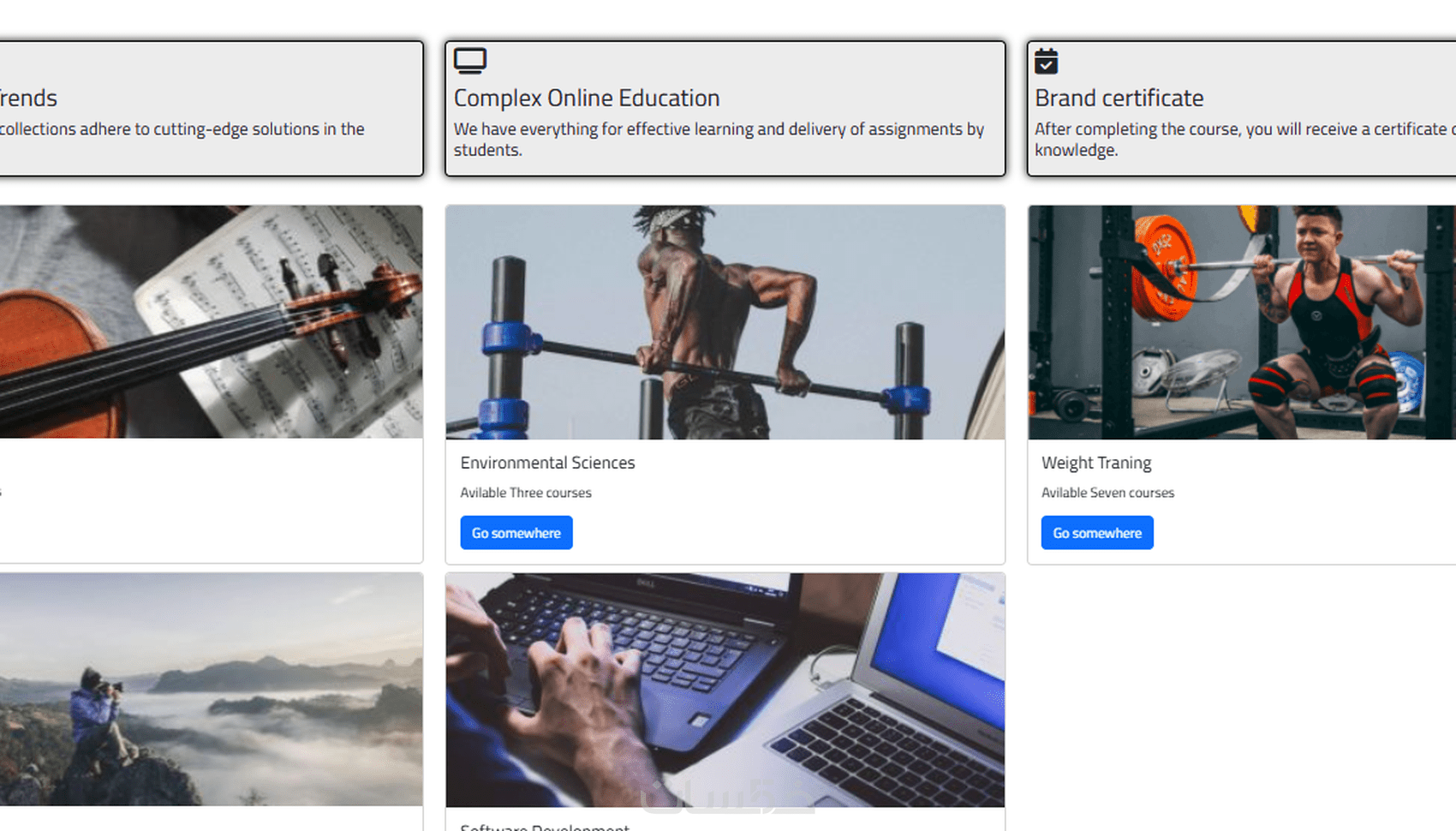Select the Brand certificate heading
1456x831 pixels.
[x=1119, y=99]
